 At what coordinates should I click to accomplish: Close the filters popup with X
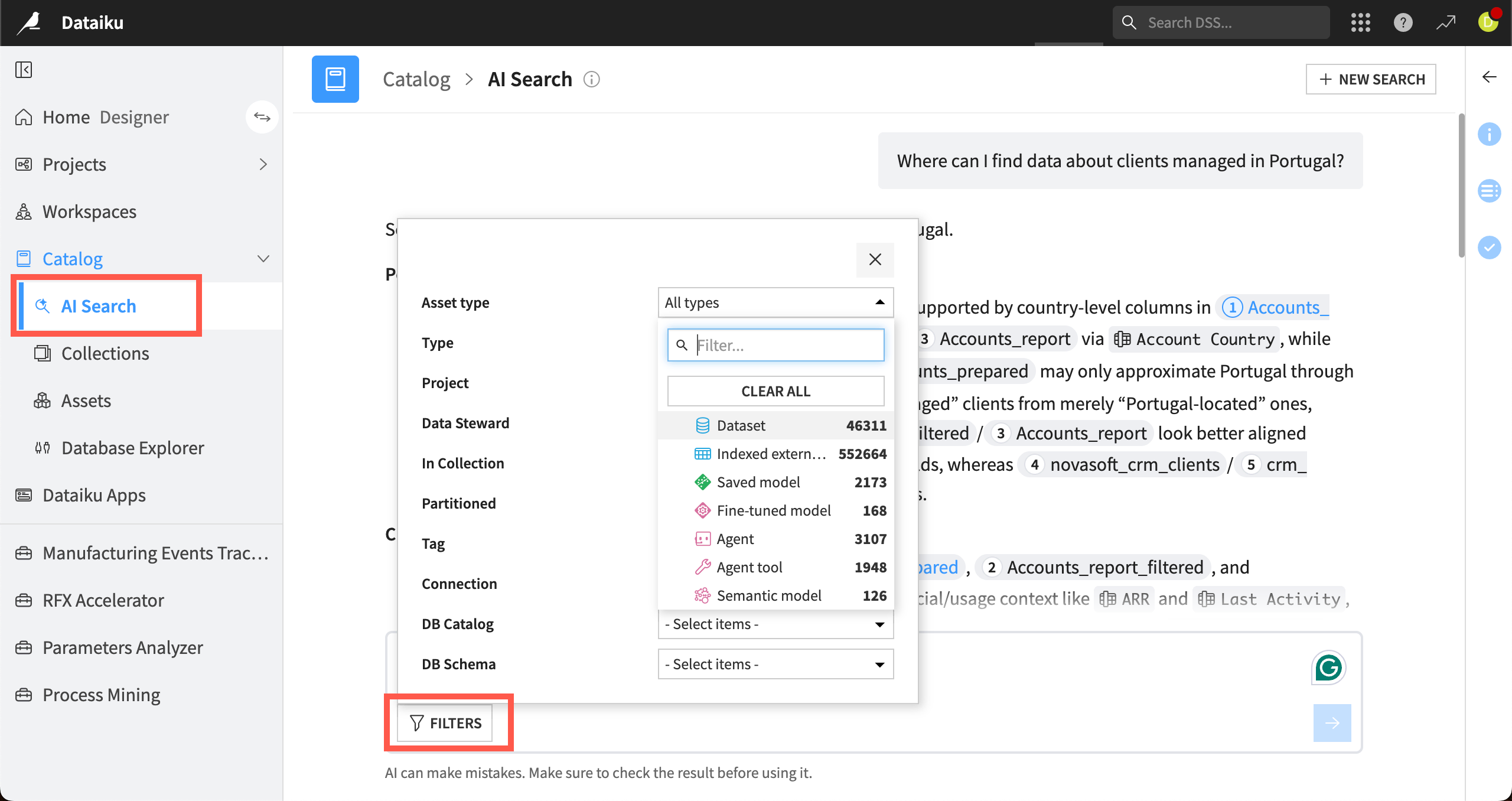coord(875,259)
